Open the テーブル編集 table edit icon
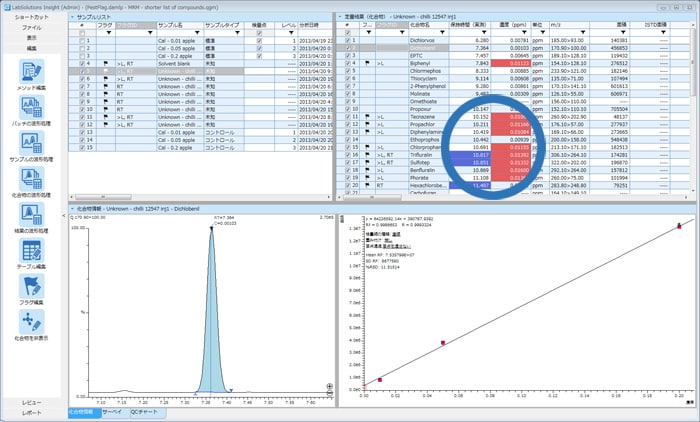The image size is (700, 422). click(31, 250)
